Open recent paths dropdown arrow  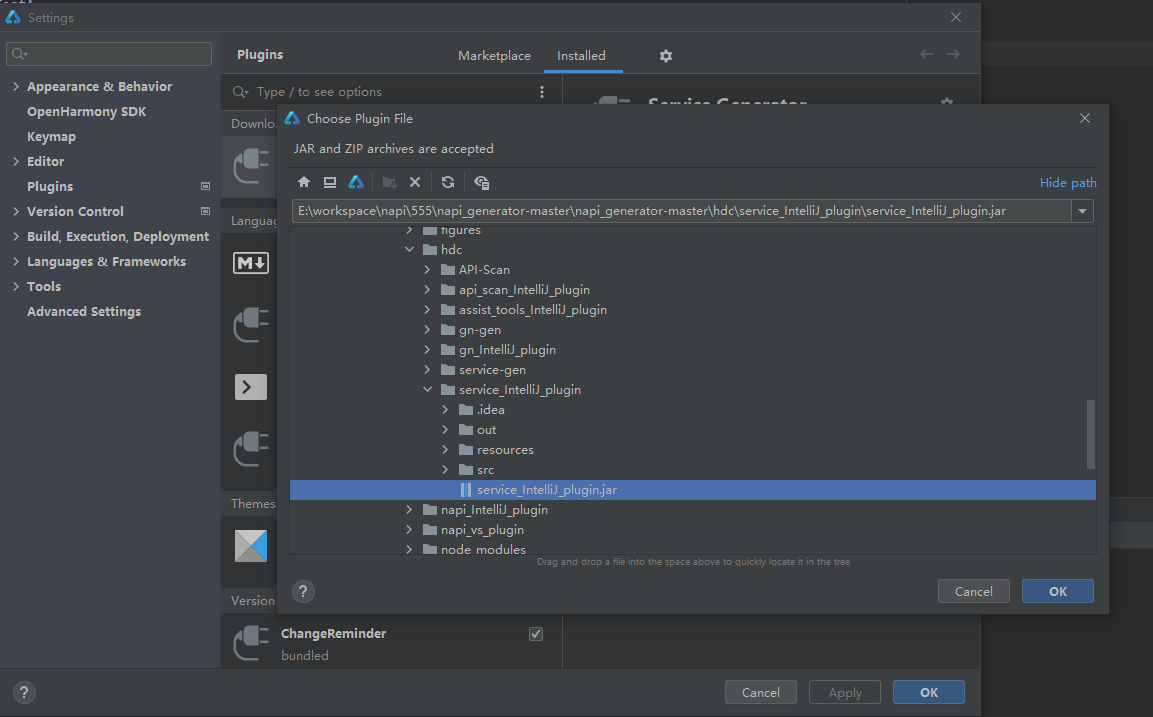(1082, 211)
